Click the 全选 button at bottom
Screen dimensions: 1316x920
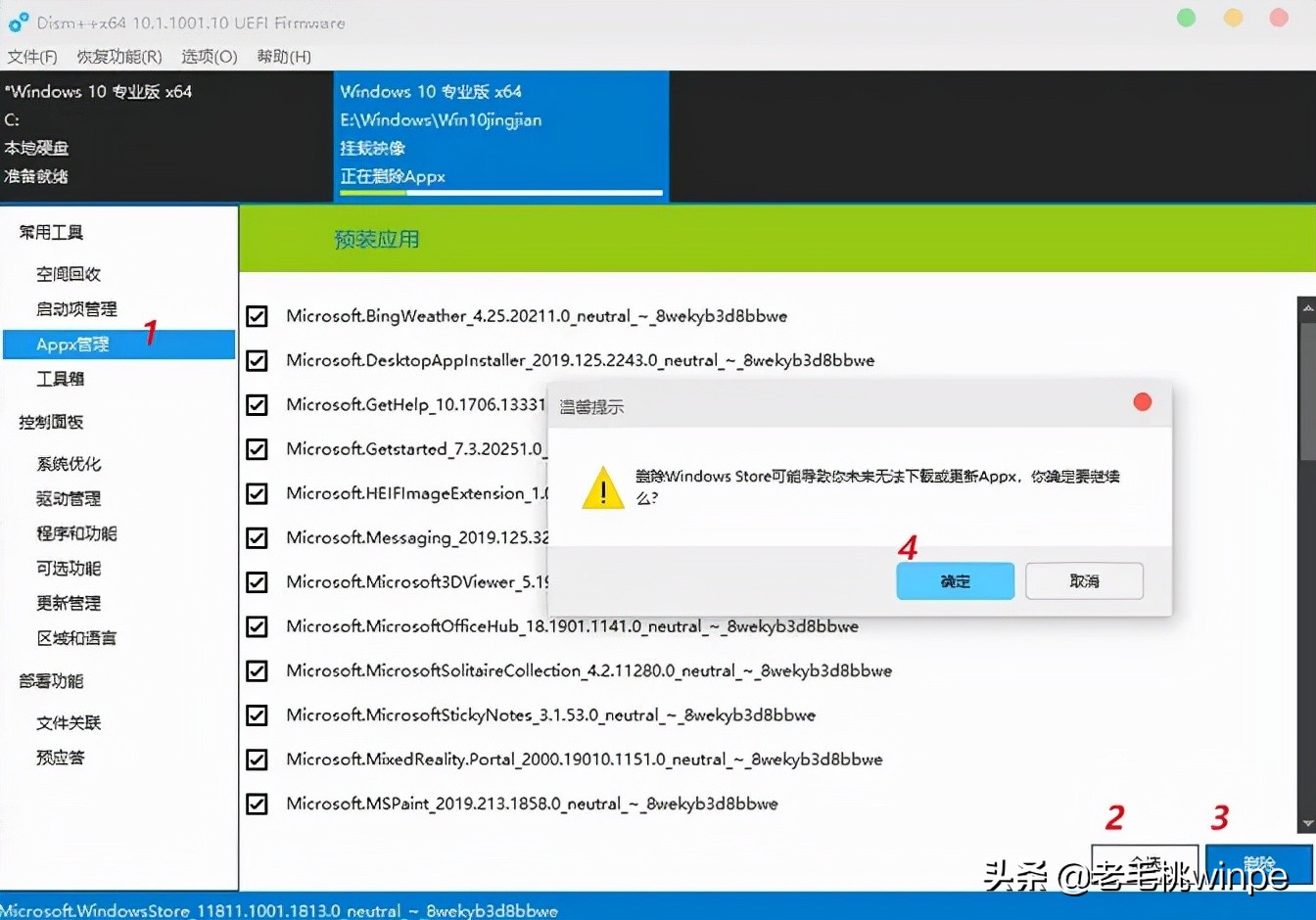(x=1145, y=865)
